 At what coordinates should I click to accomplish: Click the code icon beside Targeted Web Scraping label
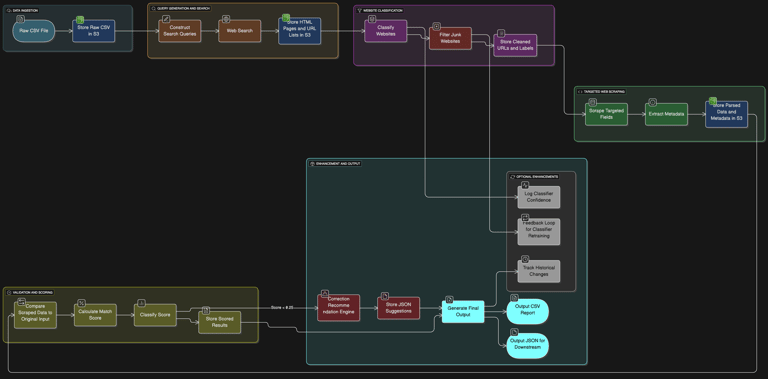click(580, 92)
